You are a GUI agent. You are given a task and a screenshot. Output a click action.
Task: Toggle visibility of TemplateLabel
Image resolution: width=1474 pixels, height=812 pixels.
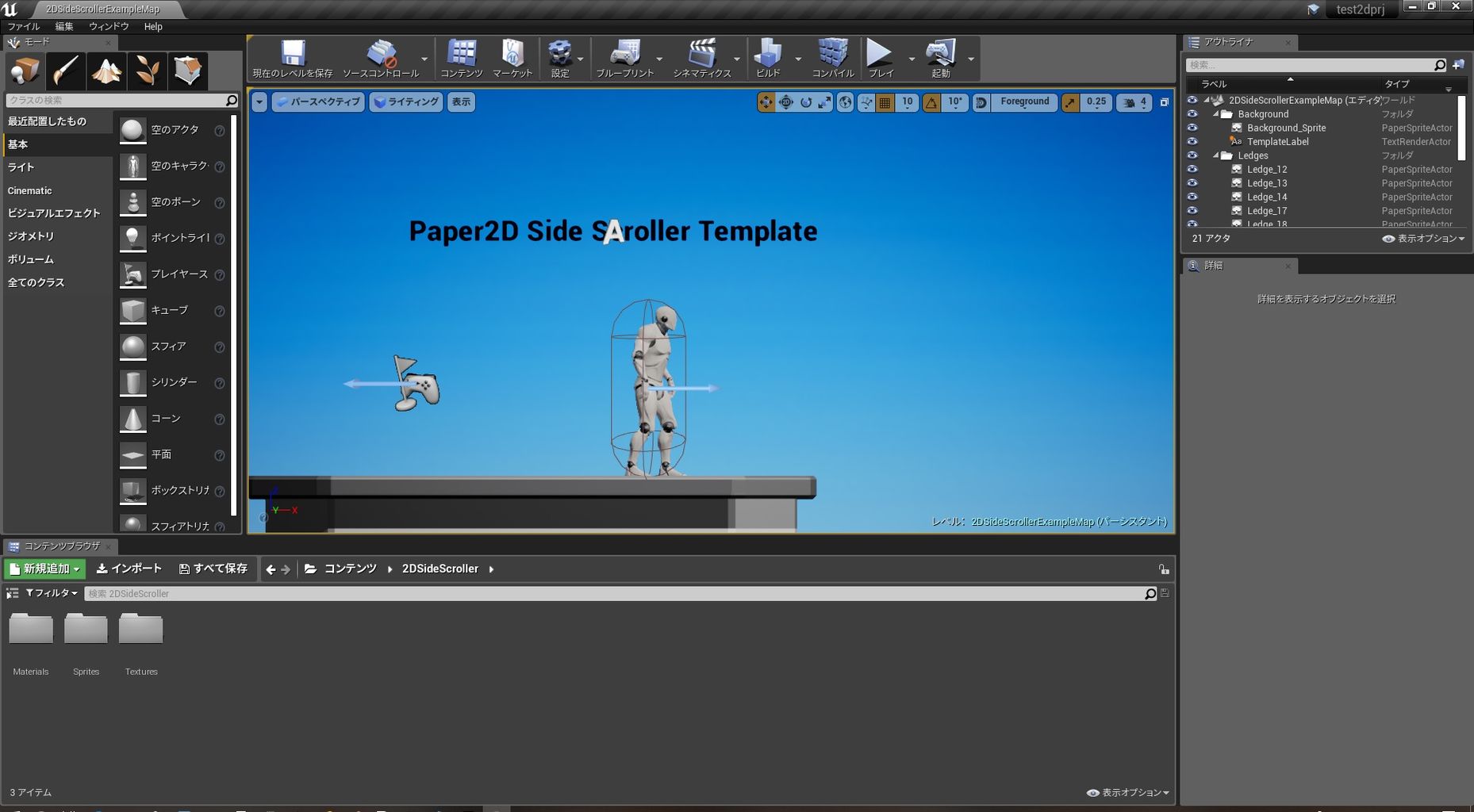coord(1192,142)
